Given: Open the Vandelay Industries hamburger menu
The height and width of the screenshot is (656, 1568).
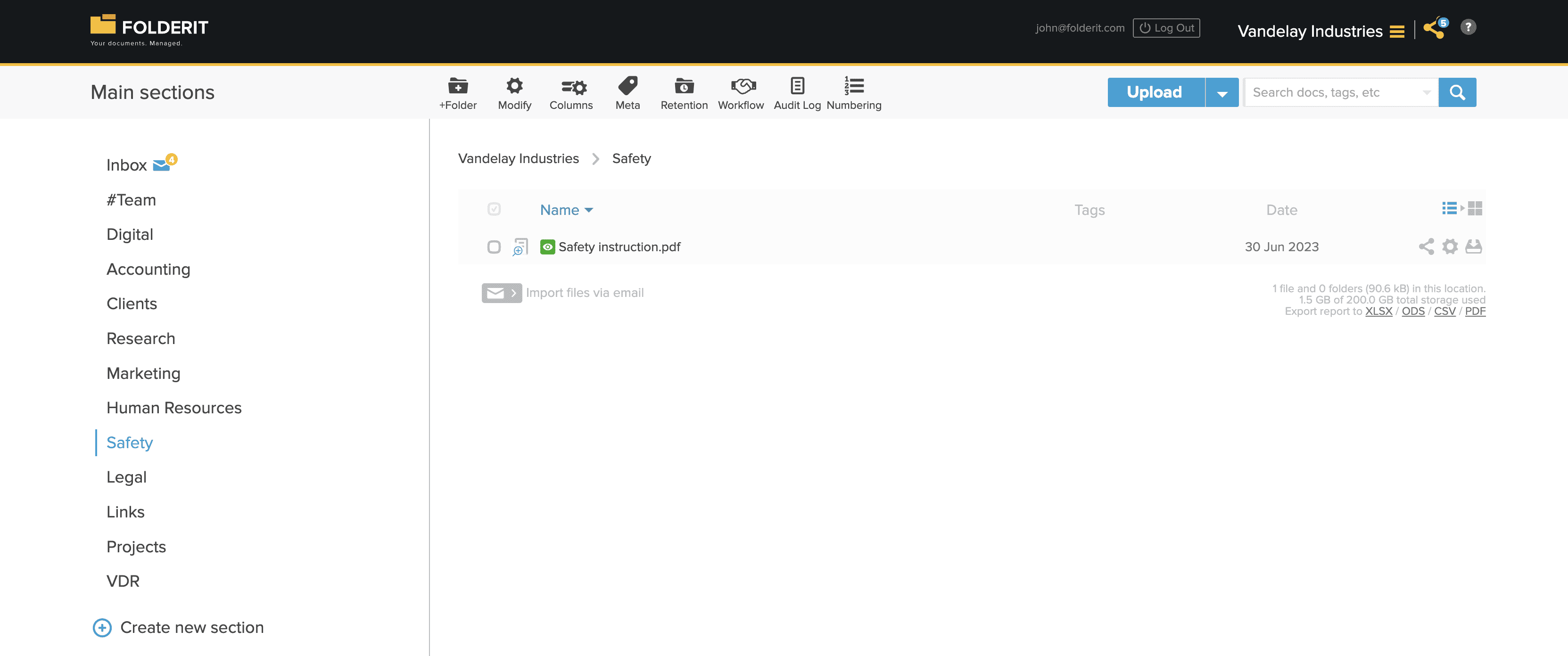Looking at the screenshot, I should (1397, 32).
